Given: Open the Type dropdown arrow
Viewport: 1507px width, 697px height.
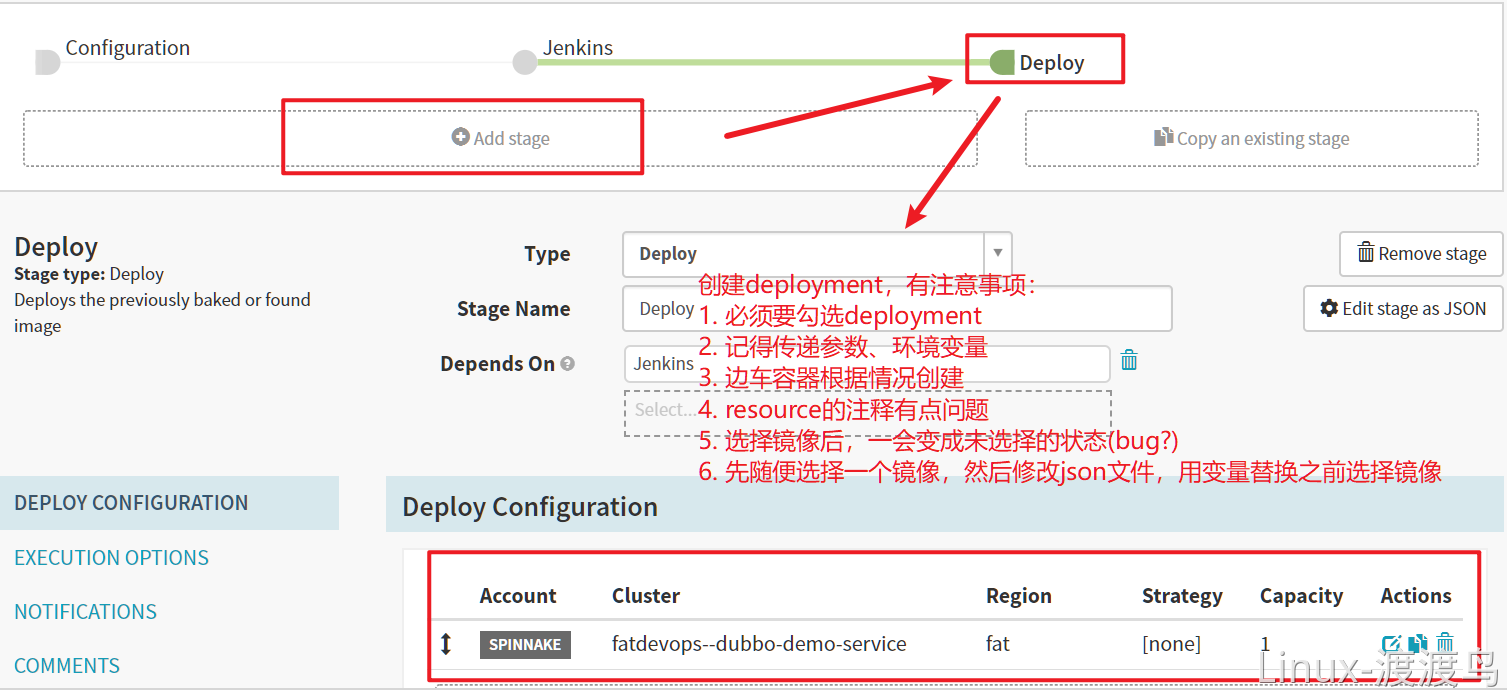Looking at the screenshot, I should [x=997, y=254].
